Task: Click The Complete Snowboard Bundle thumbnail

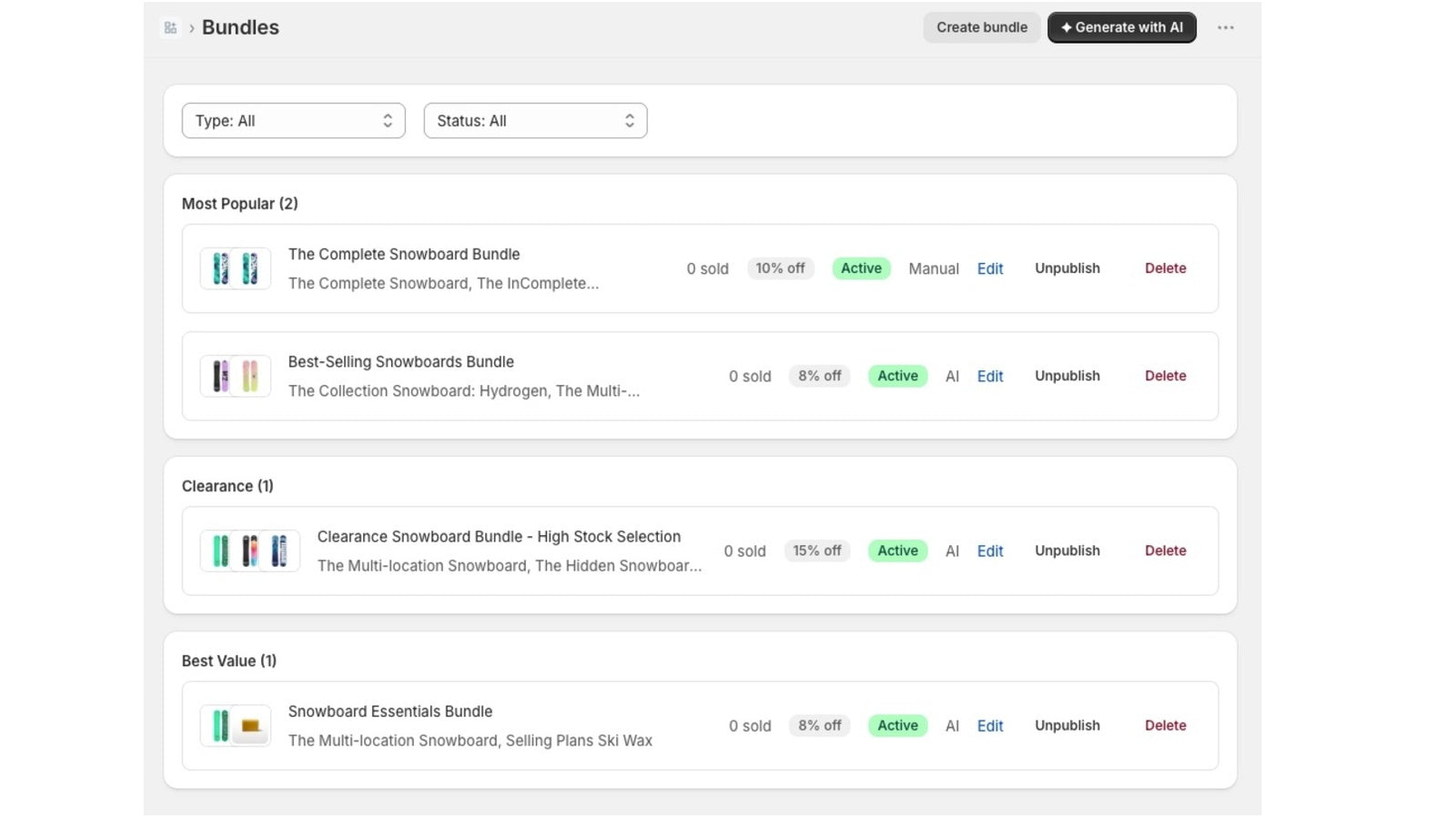Action: (236, 268)
